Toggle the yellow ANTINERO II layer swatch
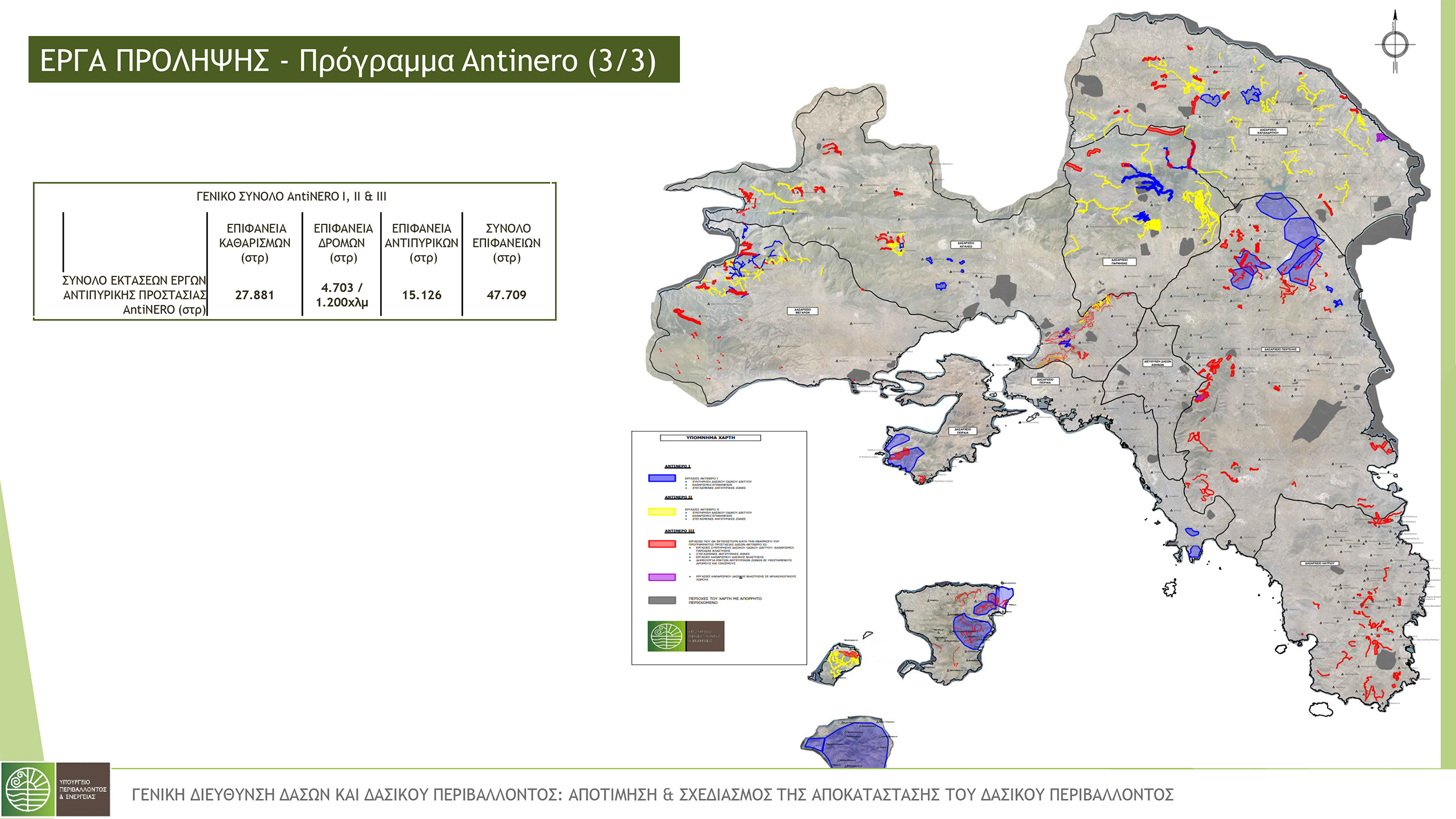Viewport: 1456px width, 819px height. 661,511
